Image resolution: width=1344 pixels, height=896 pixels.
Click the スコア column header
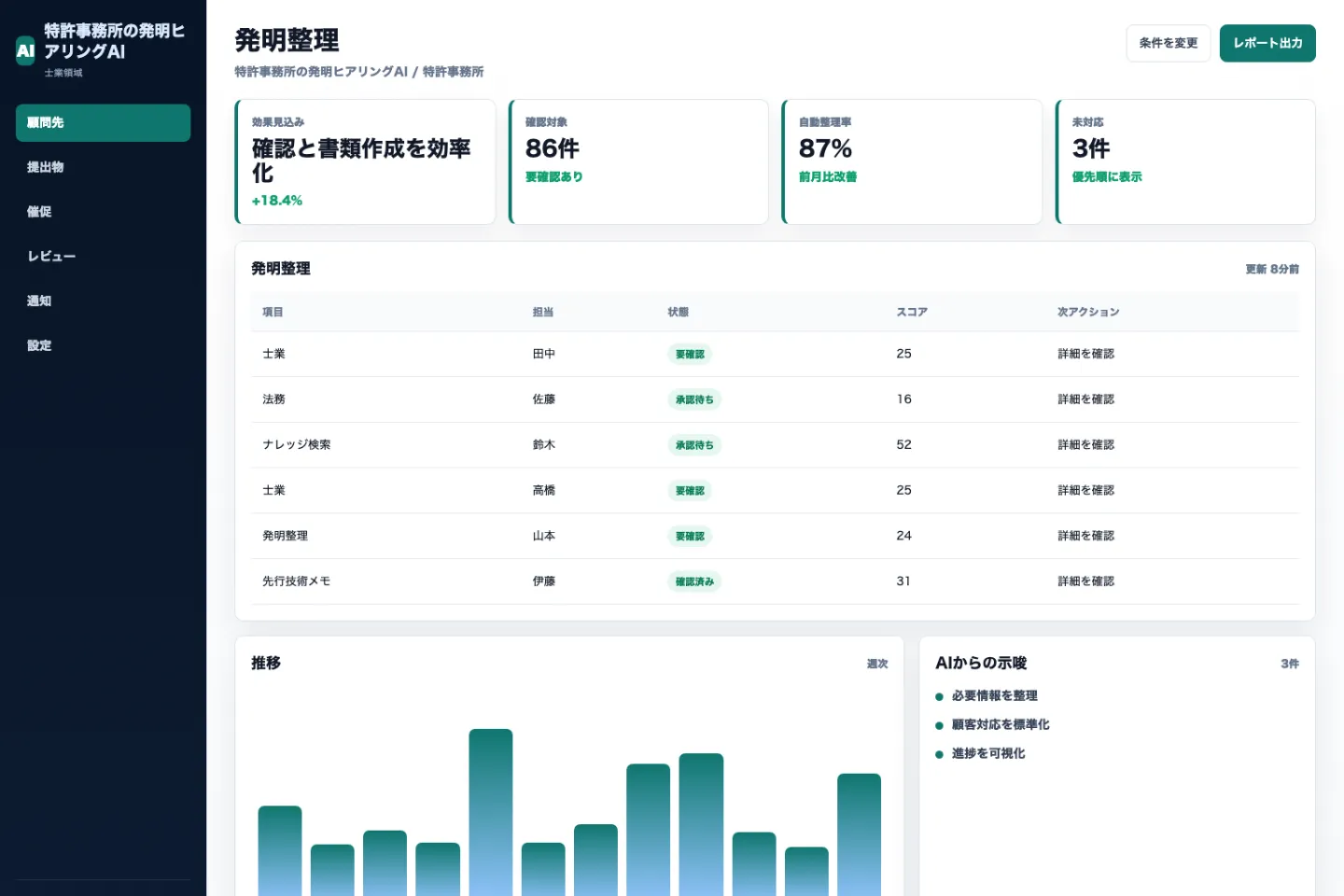point(912,313)
